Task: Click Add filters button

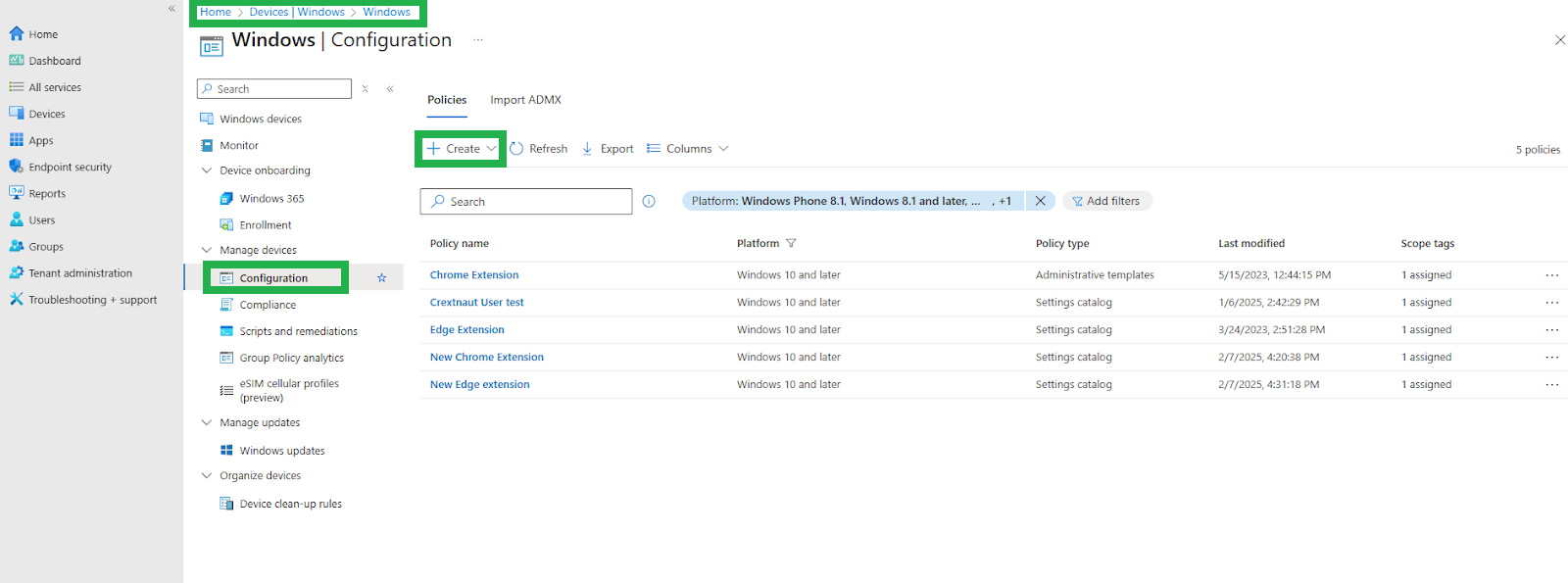Action: (1106, 201)
